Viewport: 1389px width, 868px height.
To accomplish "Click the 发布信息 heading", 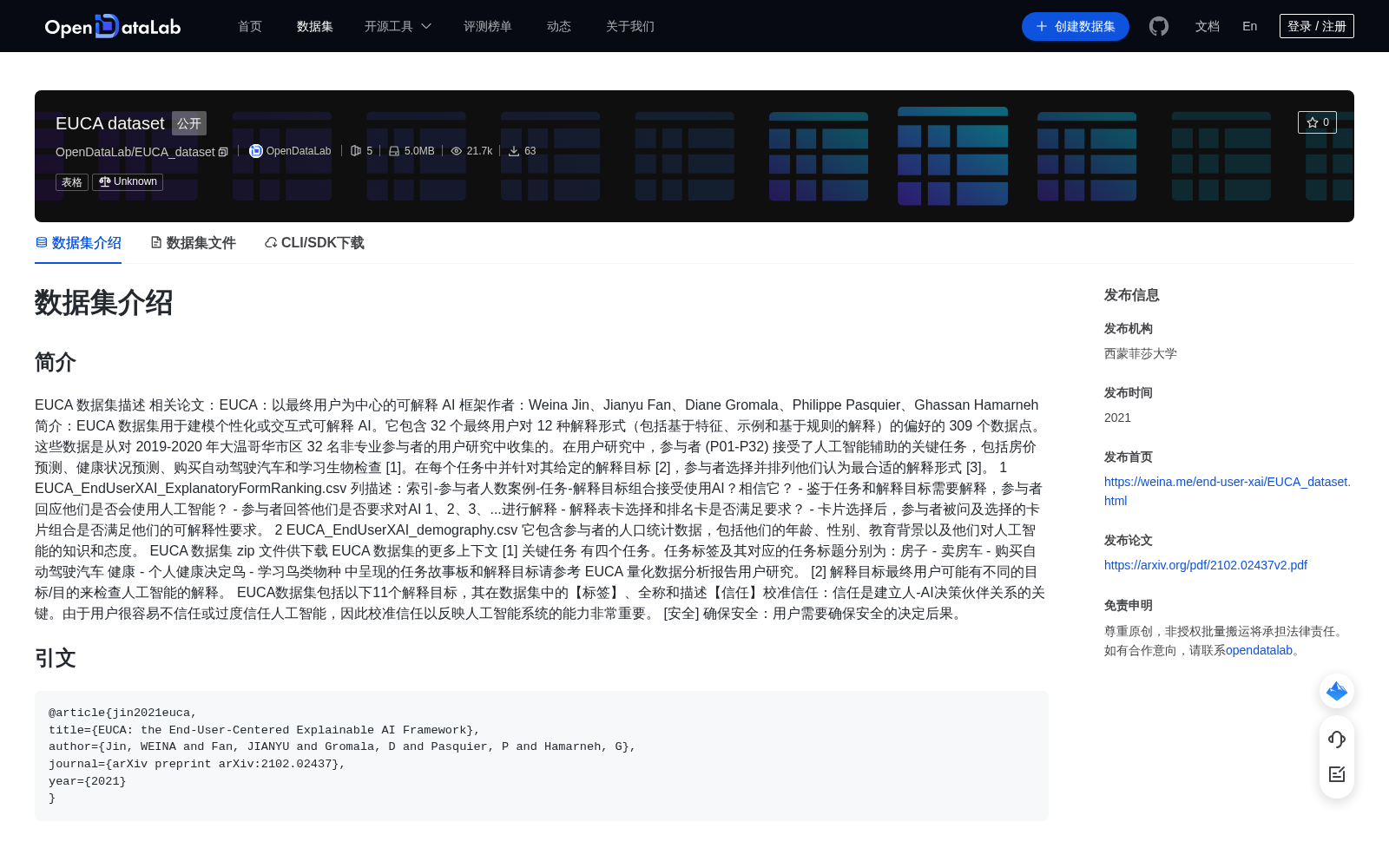I will point(1132,295).
